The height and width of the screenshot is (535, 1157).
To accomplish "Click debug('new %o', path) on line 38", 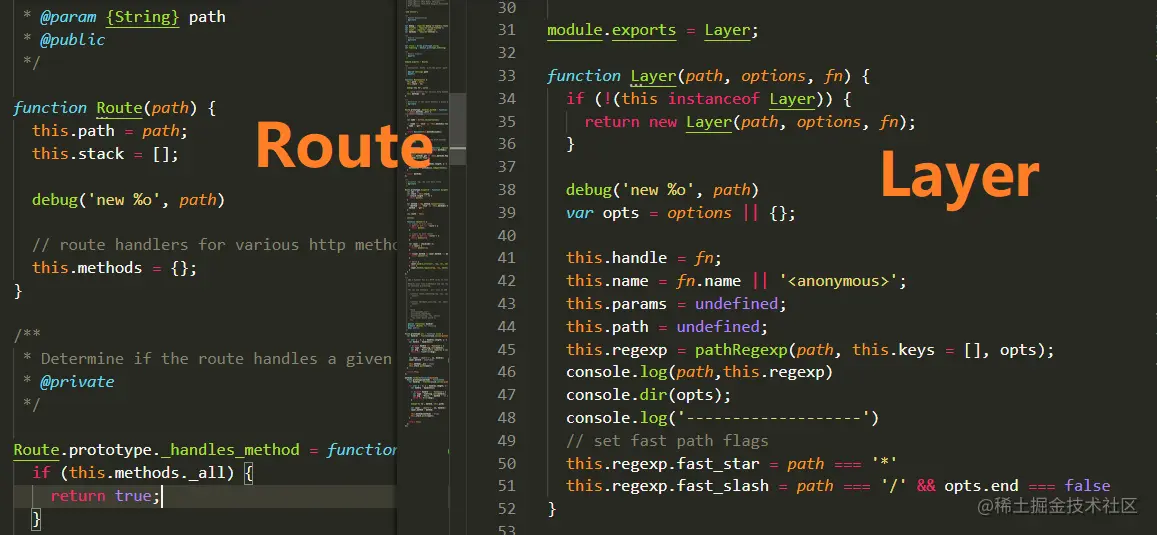I will tap(662, 190).
